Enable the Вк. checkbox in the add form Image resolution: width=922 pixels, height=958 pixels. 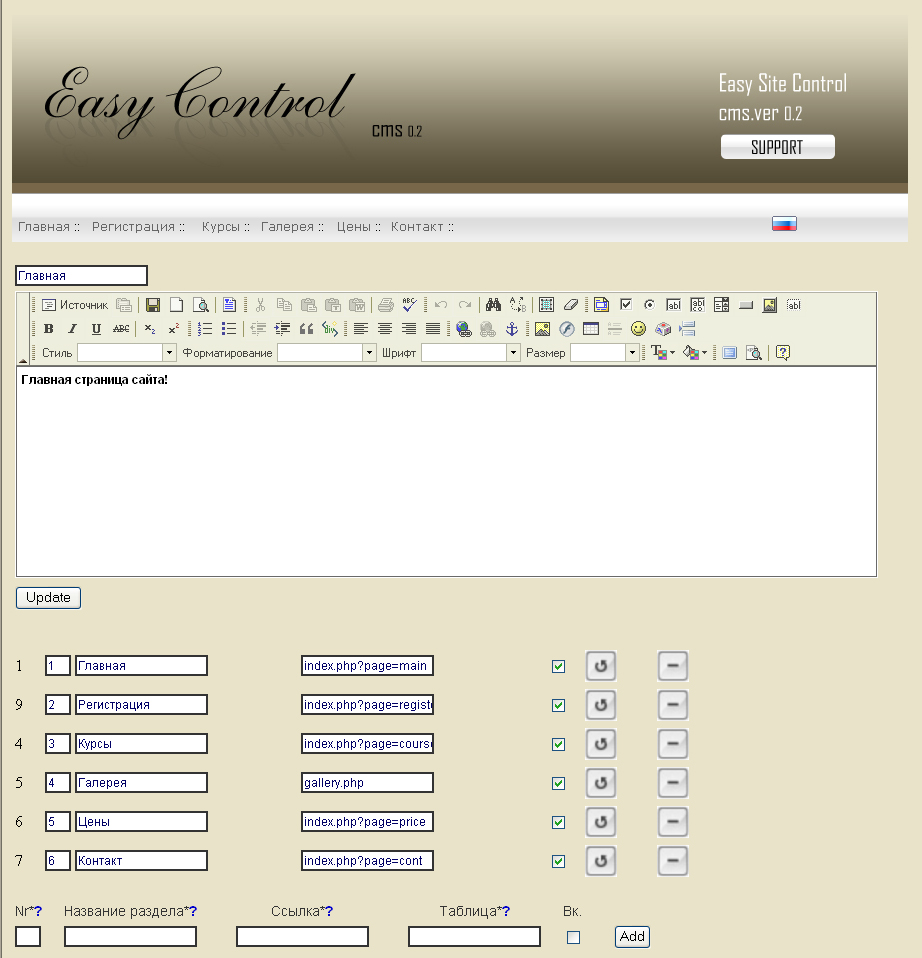click(x=573, y=936)
